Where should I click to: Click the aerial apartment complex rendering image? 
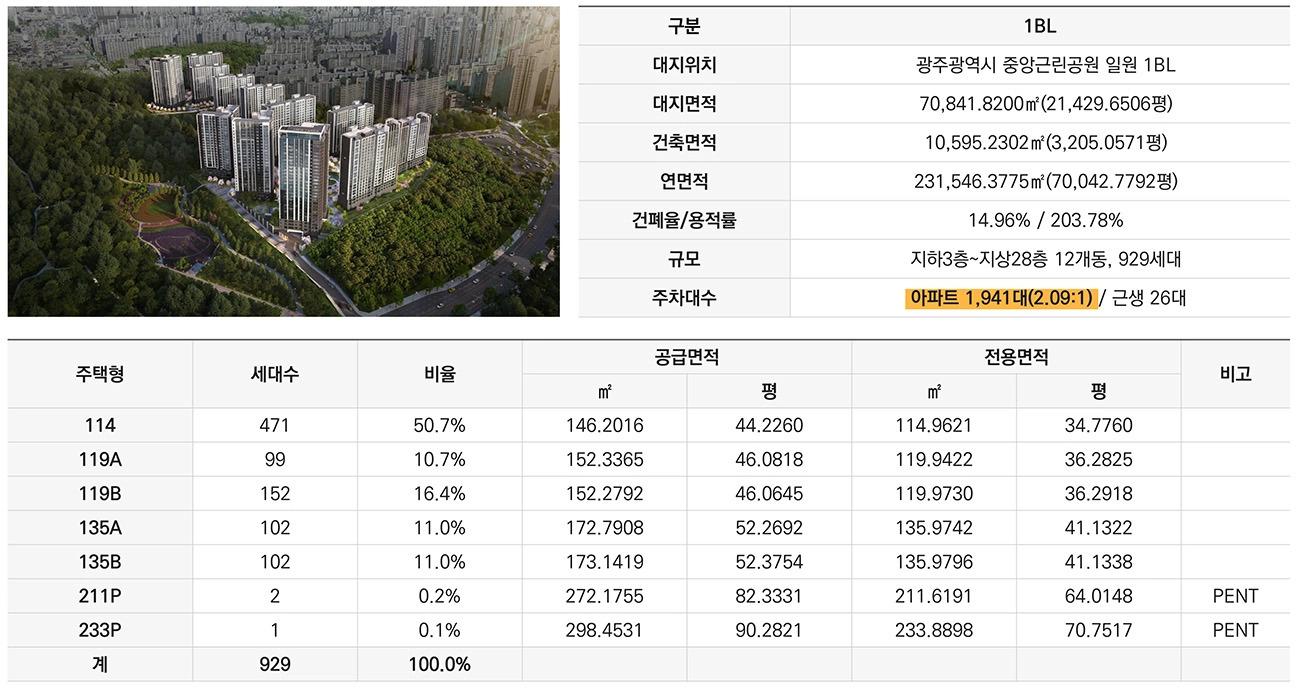coord(283,161)
